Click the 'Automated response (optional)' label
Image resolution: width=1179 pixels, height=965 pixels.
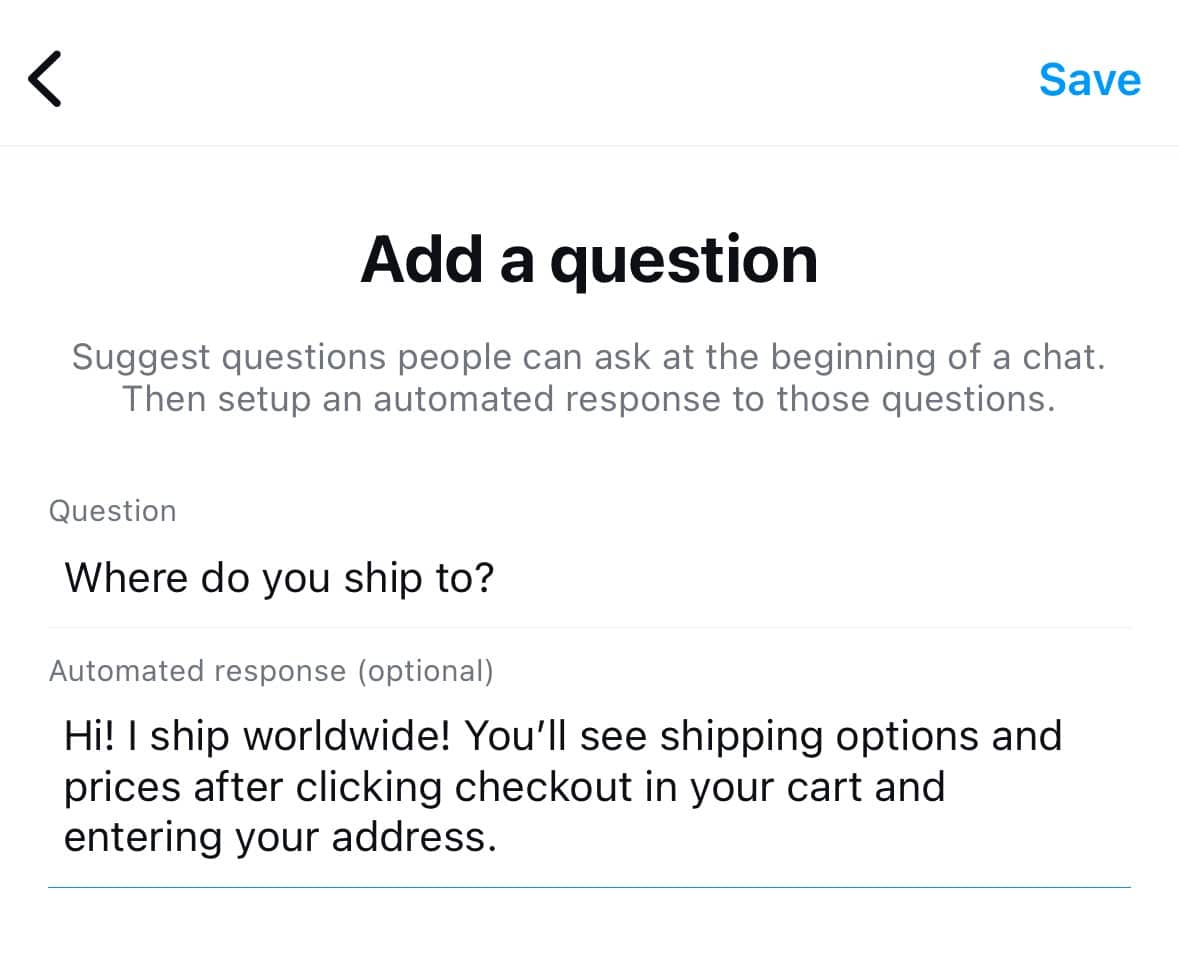click(x=270, y=671)
